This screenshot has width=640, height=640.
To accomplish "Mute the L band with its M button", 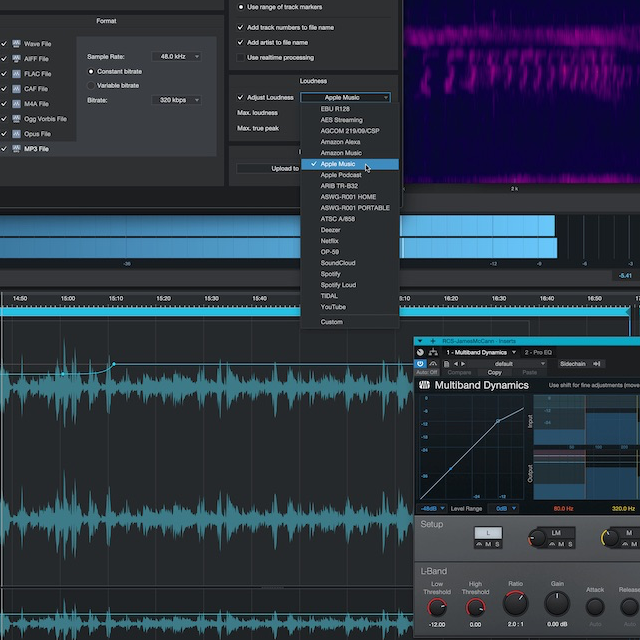I will tap(488, 544).
